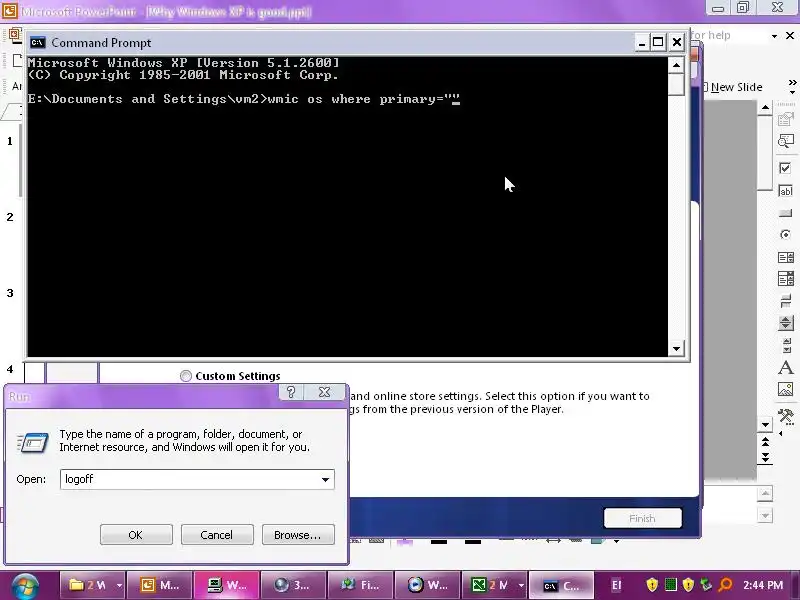Click the Properties icon in Control Toolbox
Viewport: 800px width, 600px height.
click(785, 120)
